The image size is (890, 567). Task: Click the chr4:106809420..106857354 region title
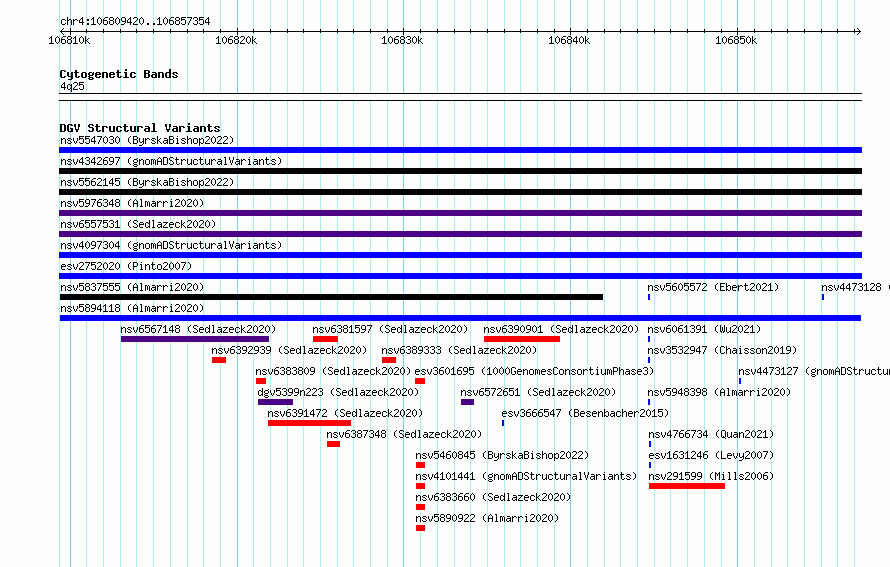[135, 21]
